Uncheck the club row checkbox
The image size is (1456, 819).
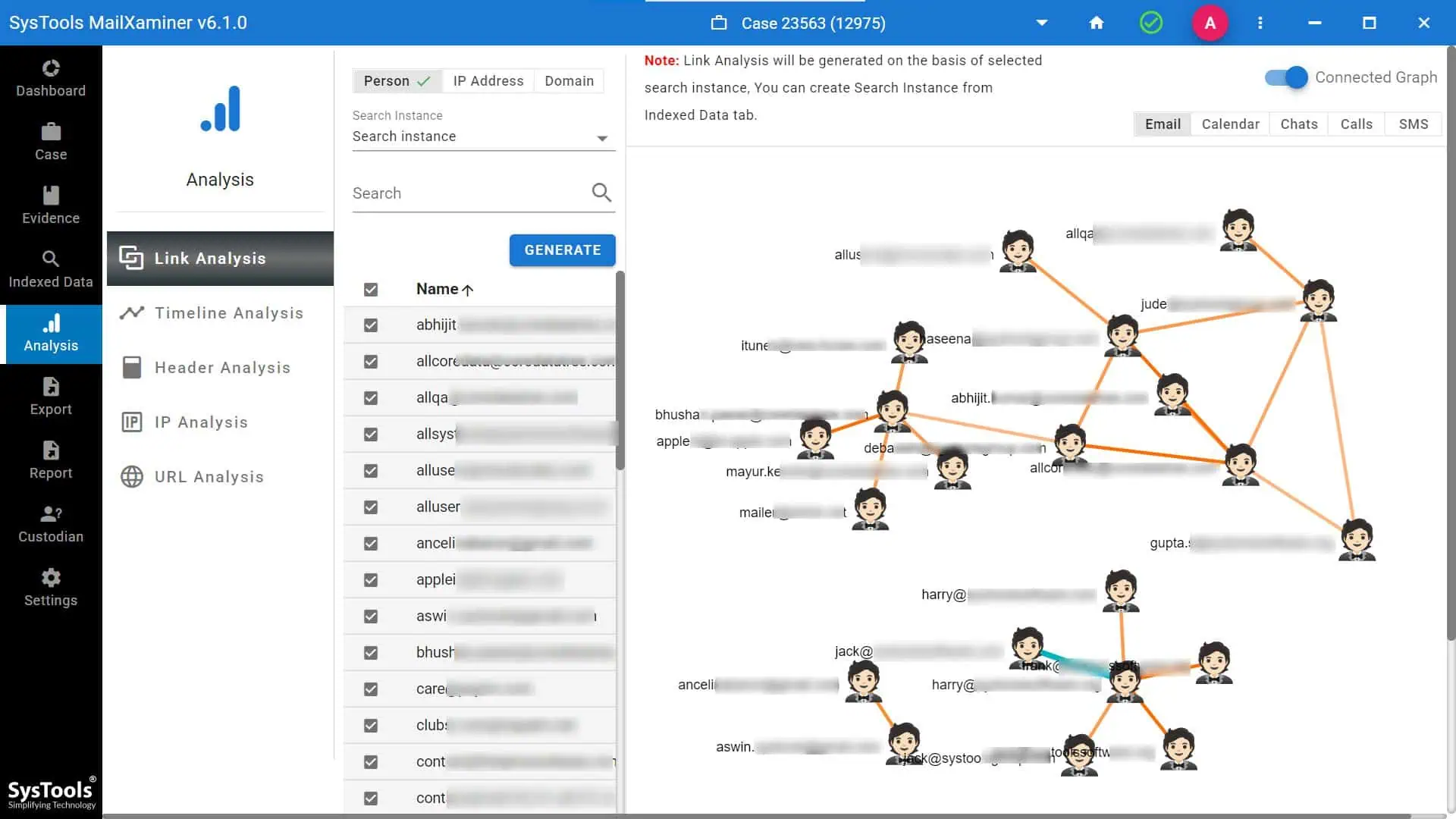(371, 726)
